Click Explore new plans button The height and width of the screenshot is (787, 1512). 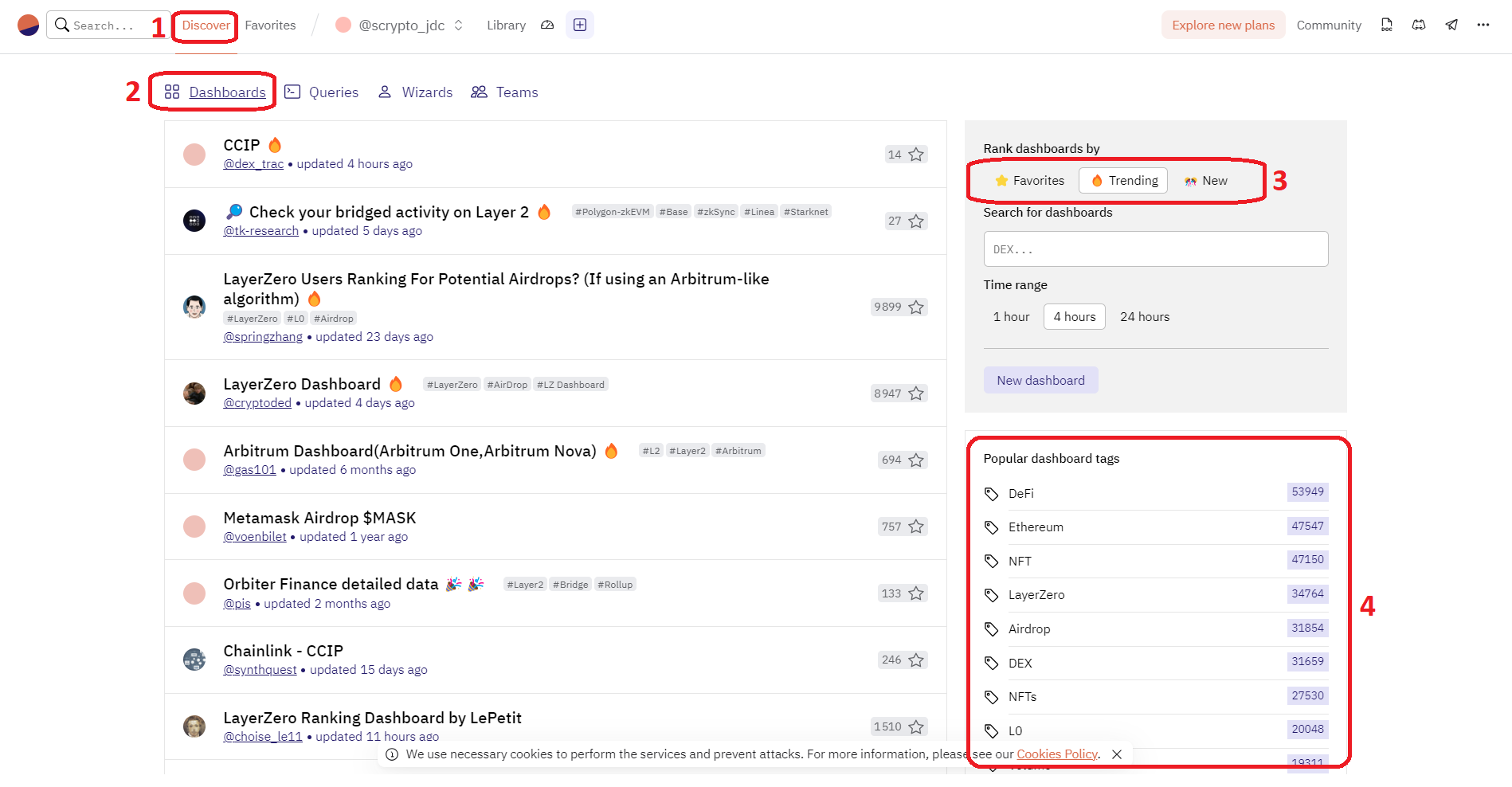pos(1223,25)
